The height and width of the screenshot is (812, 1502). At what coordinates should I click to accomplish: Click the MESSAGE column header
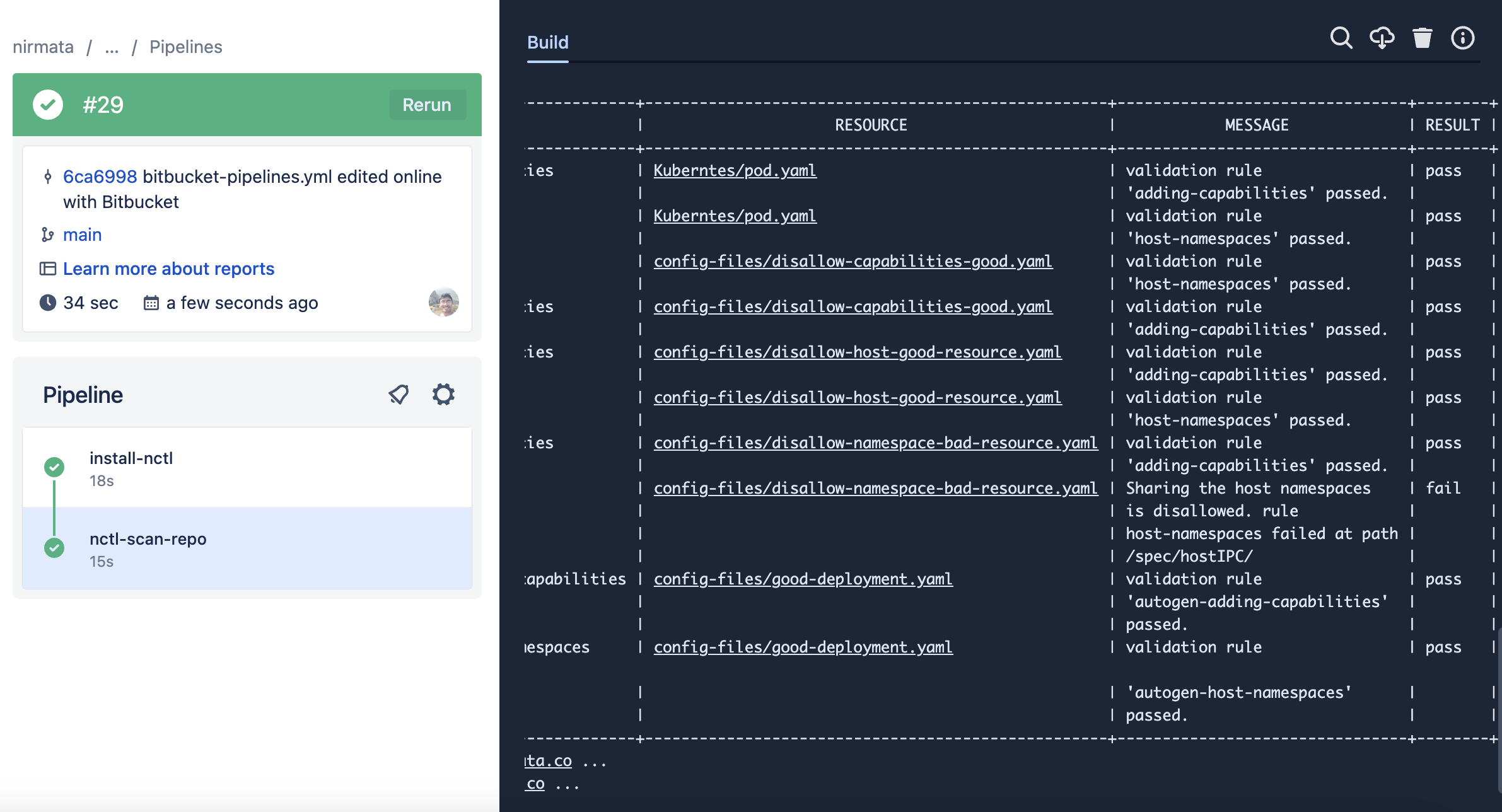(x=1257, y=125)
